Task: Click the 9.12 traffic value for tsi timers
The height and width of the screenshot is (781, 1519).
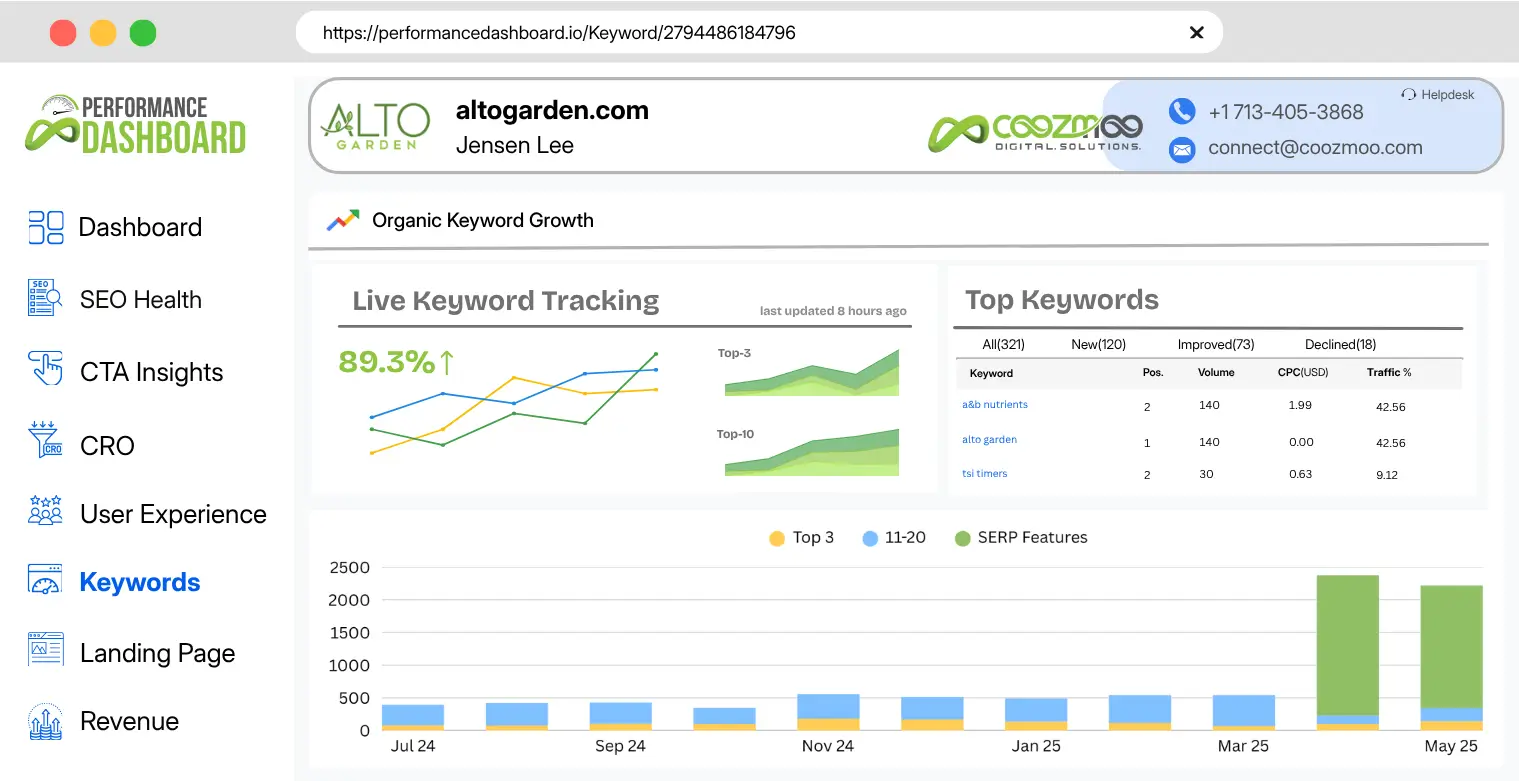Action: (x=1387, y=475)
